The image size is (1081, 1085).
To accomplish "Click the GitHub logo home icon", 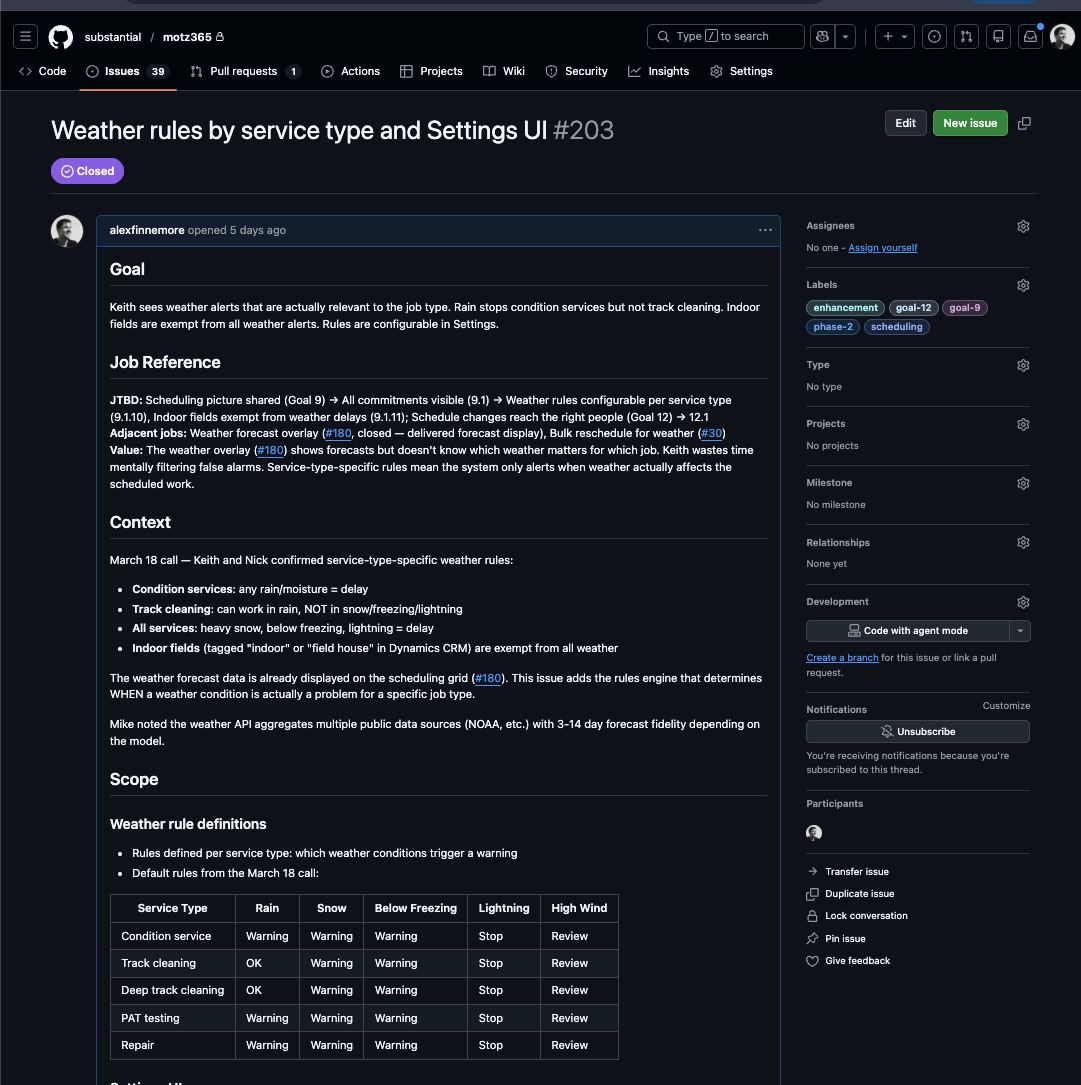I will click(61, 37).
